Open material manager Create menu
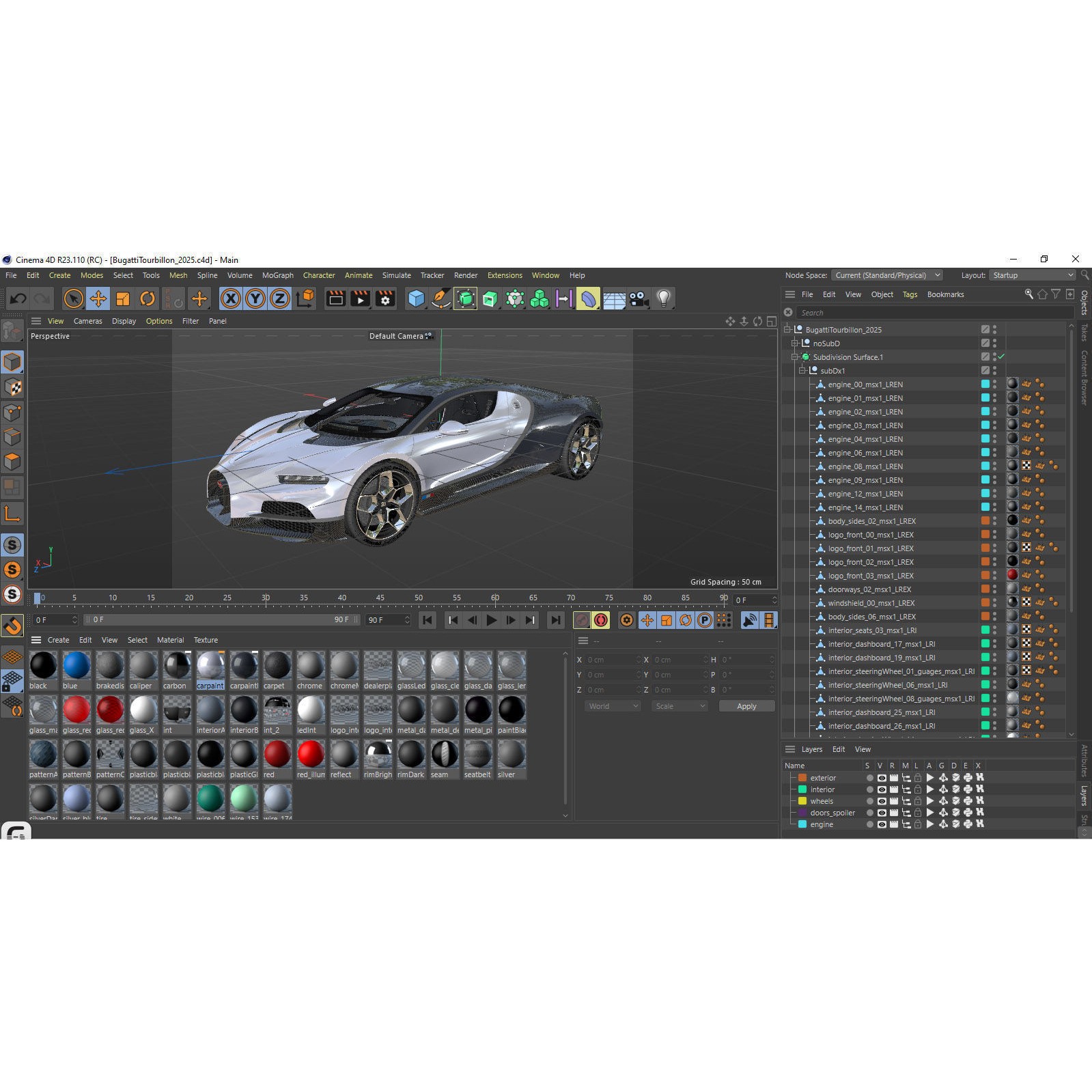The width and height of the screenshot is (1092, 1092). click(x=58, y=640)
